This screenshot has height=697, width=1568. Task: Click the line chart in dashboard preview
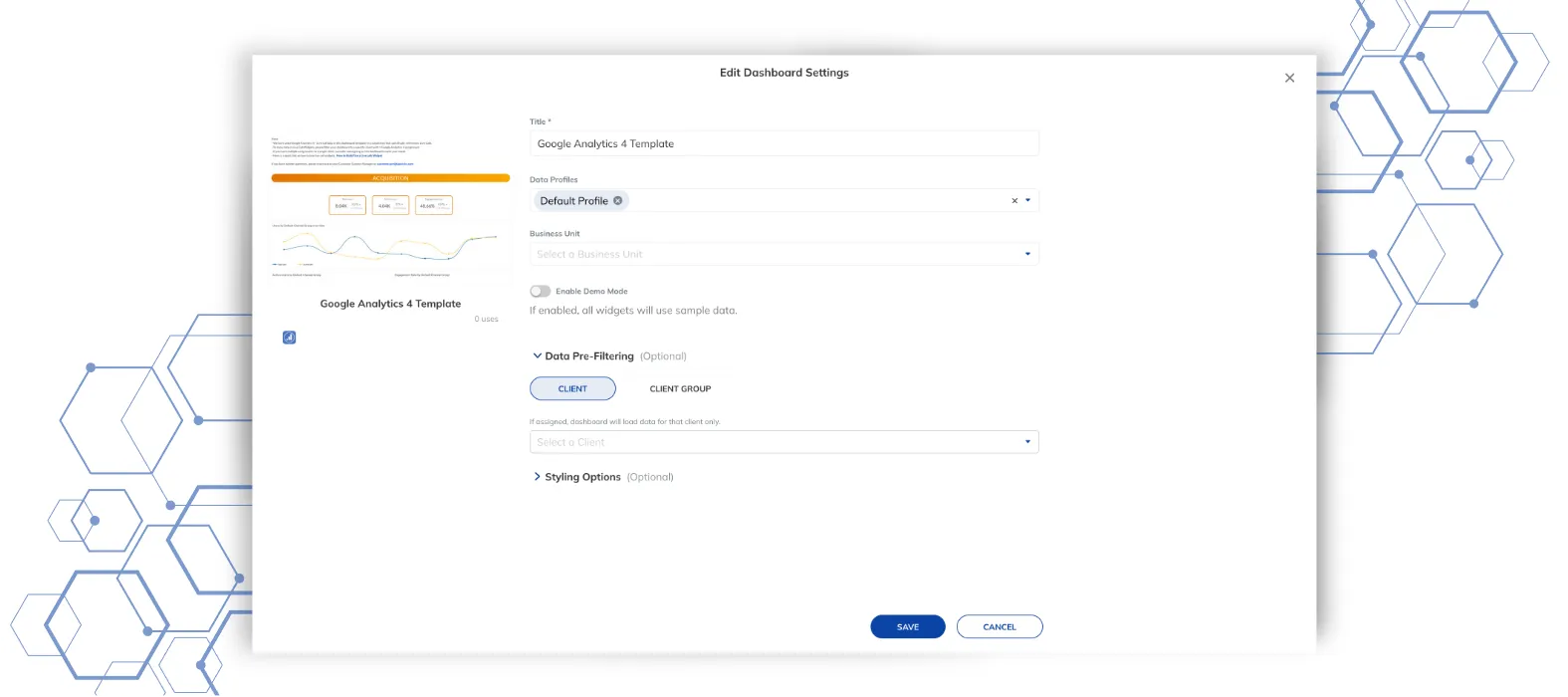coord(390,245)
